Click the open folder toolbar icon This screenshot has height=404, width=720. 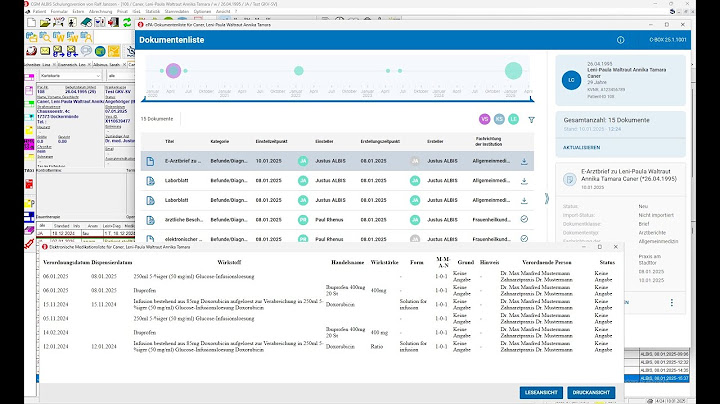point(45,22)
